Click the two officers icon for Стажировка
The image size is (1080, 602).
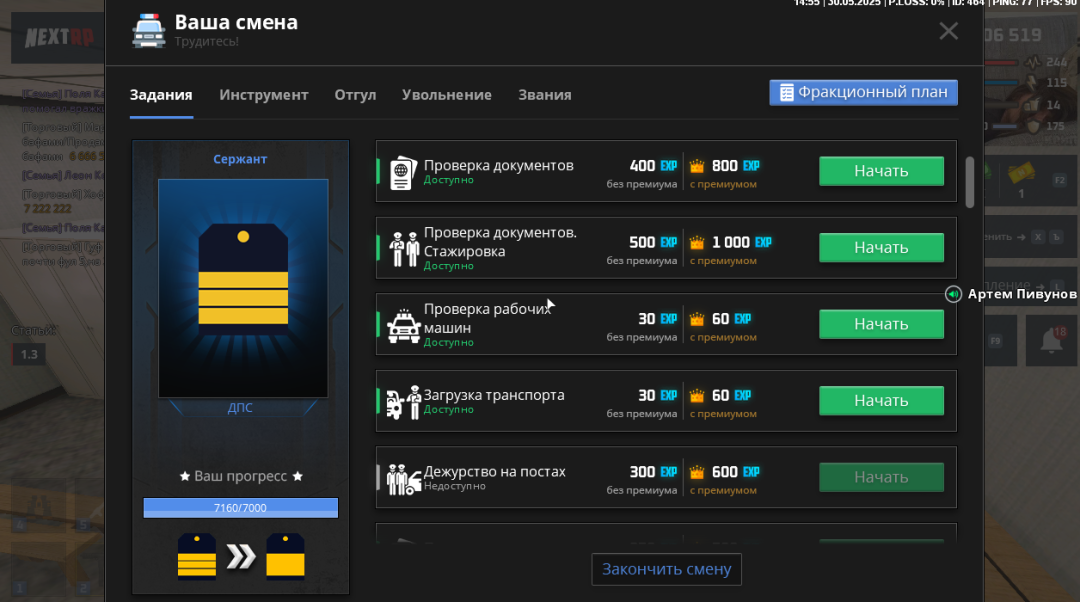404,248
